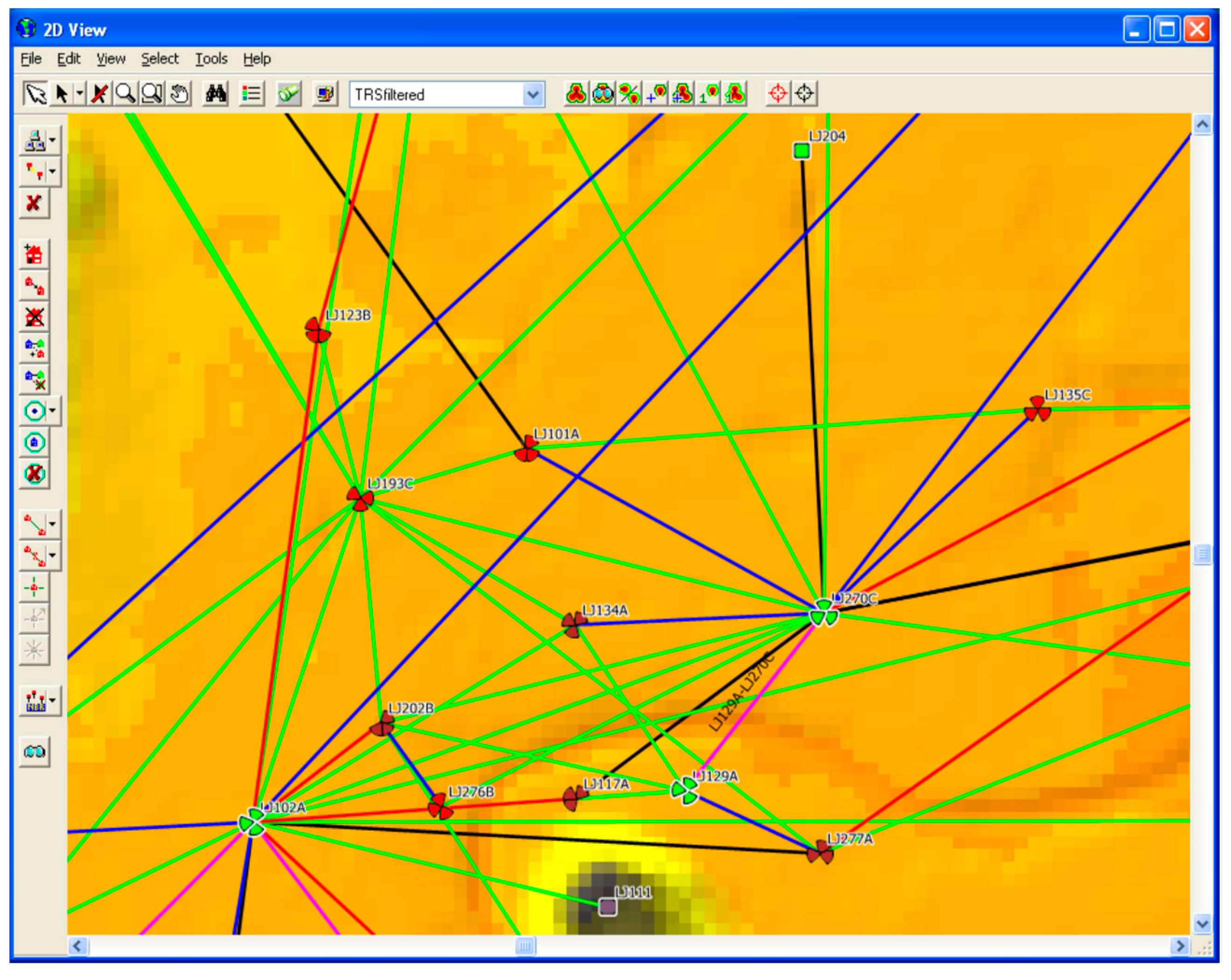The height and width of the screenshot is (980, 1231).
Task: Click the vertical scrollbar thumb
Action: (1202, 554)
